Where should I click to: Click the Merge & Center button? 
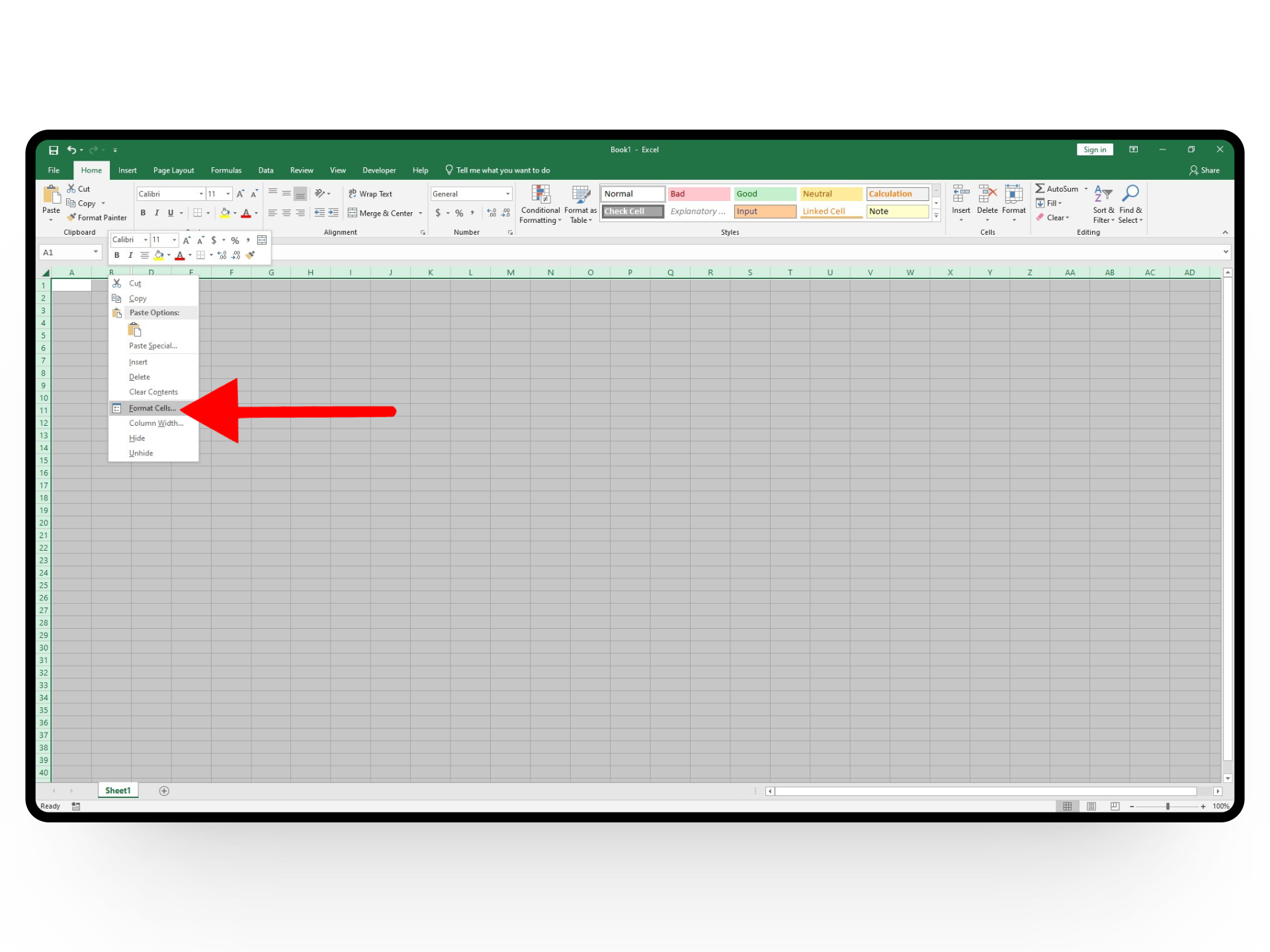pyautogui.click(x=380, y=213)
